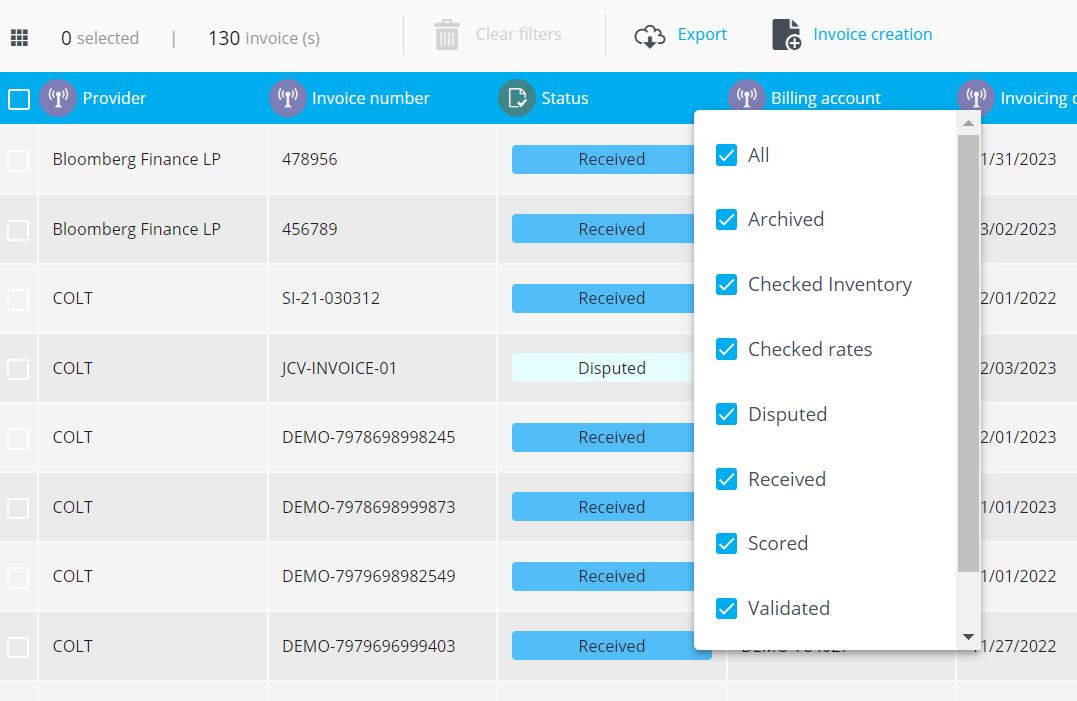Click the Export link
This screenshot has height=701, width=1077.
(x=702, y=34)
